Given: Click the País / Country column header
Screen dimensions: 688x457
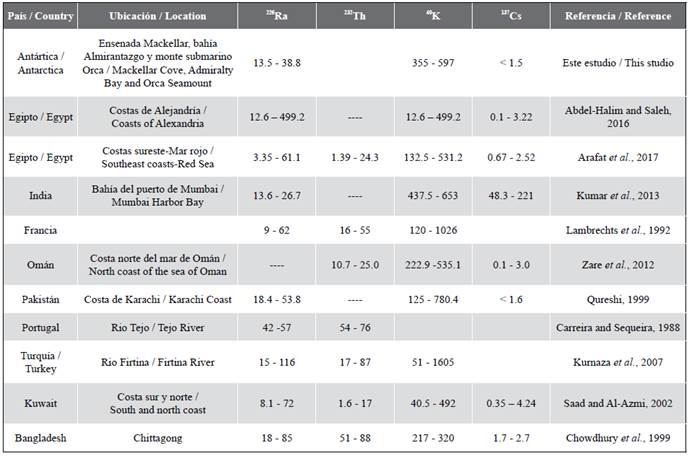Looking at the screenshot, I should coord(39,17).
